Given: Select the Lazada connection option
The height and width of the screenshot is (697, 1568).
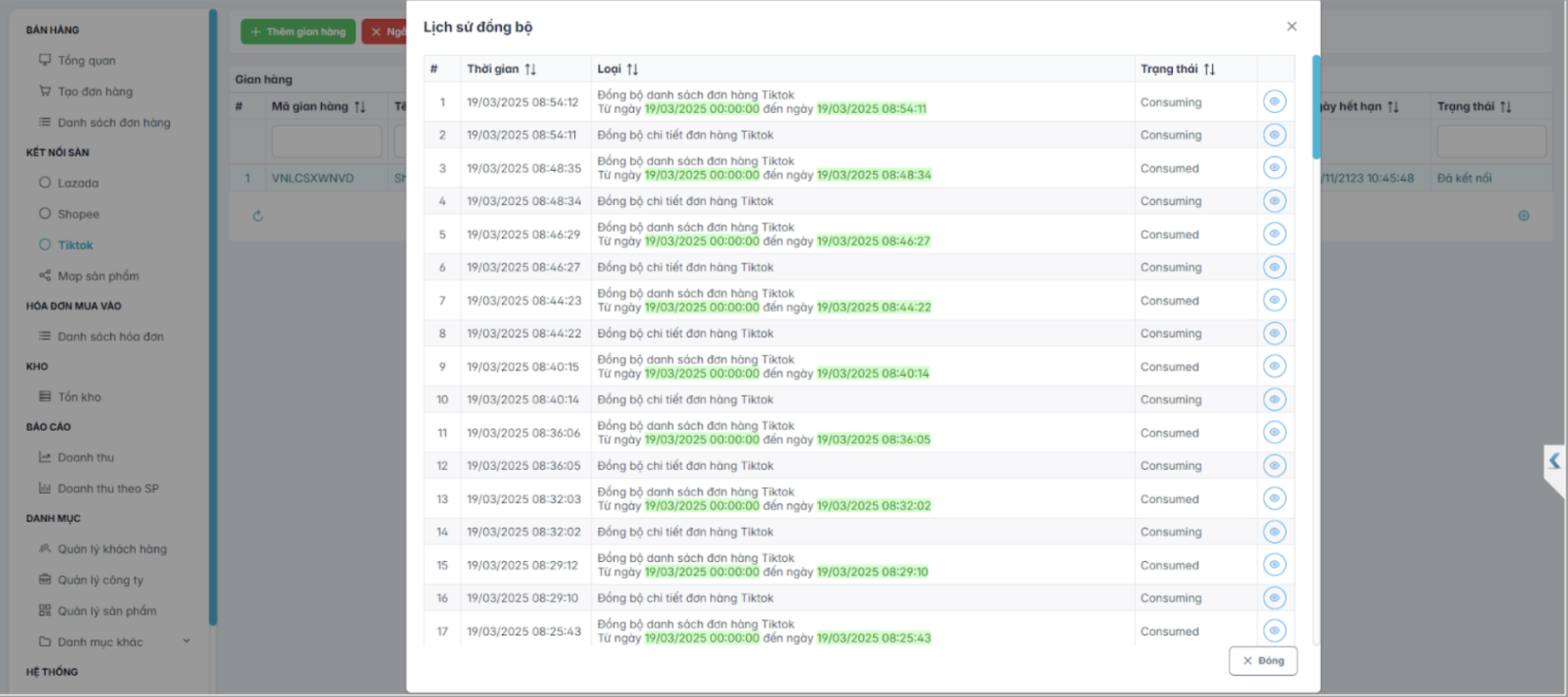Looking at the screenshot, I should (x=77, y=183).
